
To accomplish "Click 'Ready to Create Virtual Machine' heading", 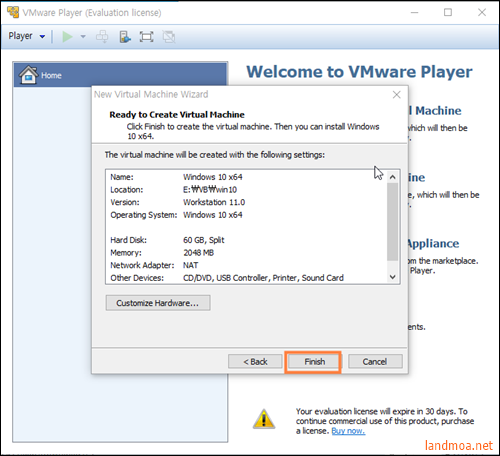I will coord(177,115).
